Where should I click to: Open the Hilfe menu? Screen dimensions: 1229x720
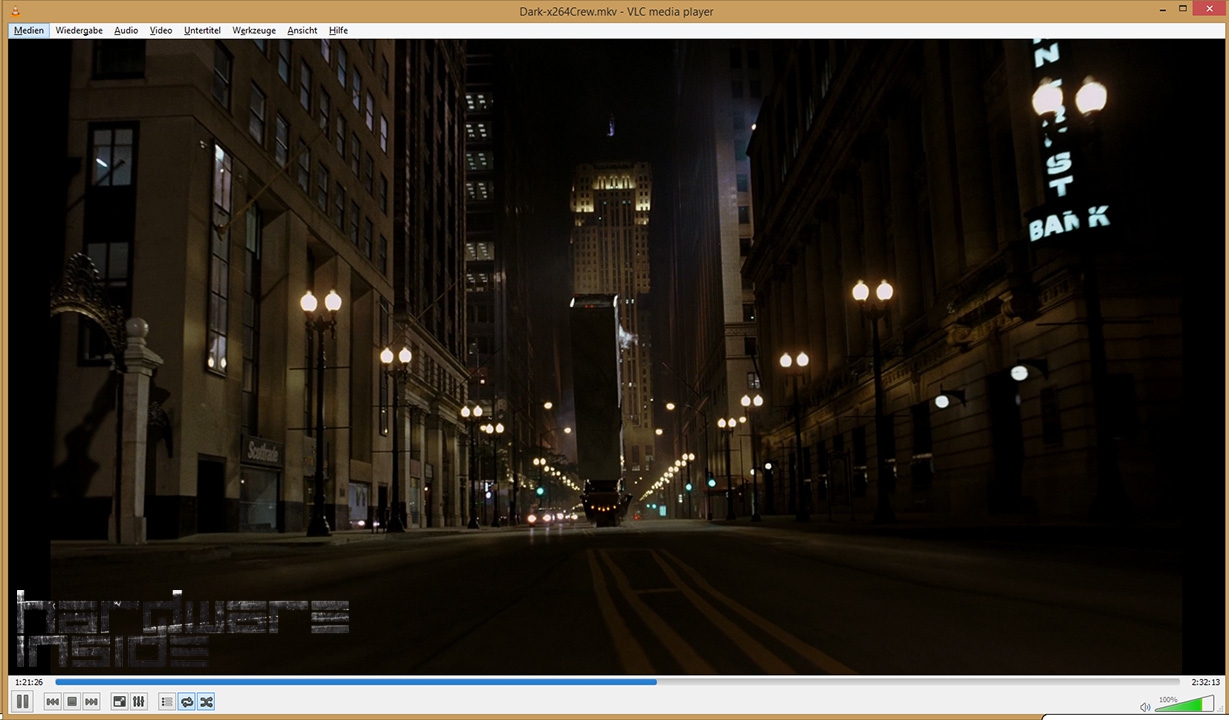coord(338,30)
